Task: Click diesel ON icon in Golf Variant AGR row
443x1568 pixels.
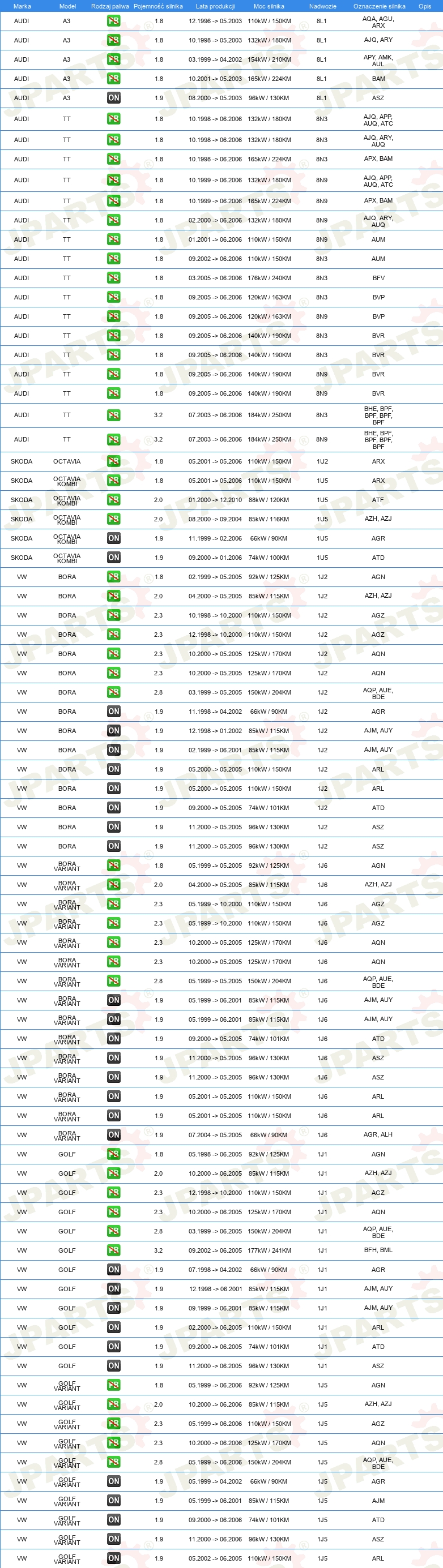Action: click(x=113, y=1481)
